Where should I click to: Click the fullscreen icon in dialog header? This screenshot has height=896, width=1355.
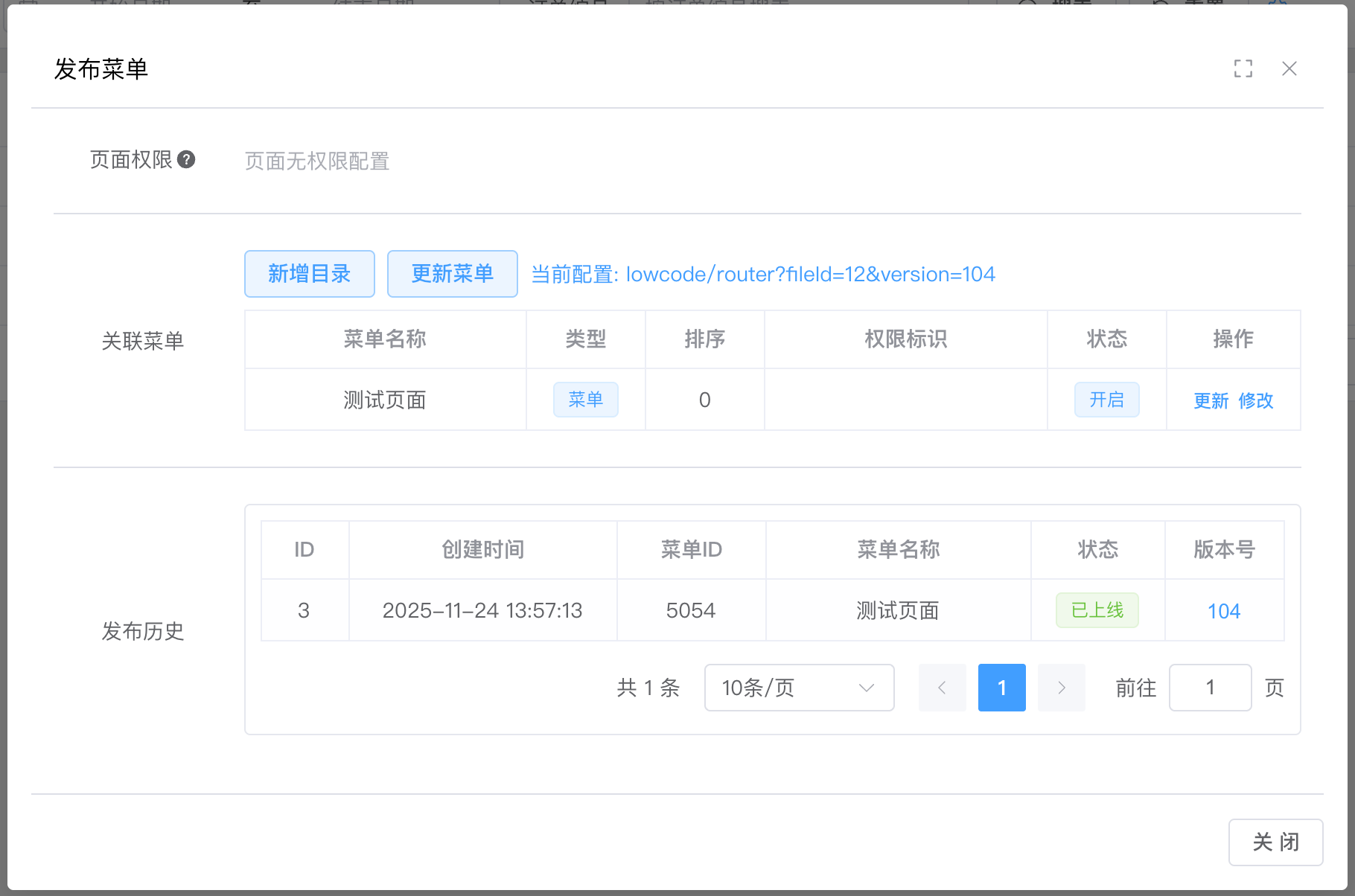[x=1243, y=68]
